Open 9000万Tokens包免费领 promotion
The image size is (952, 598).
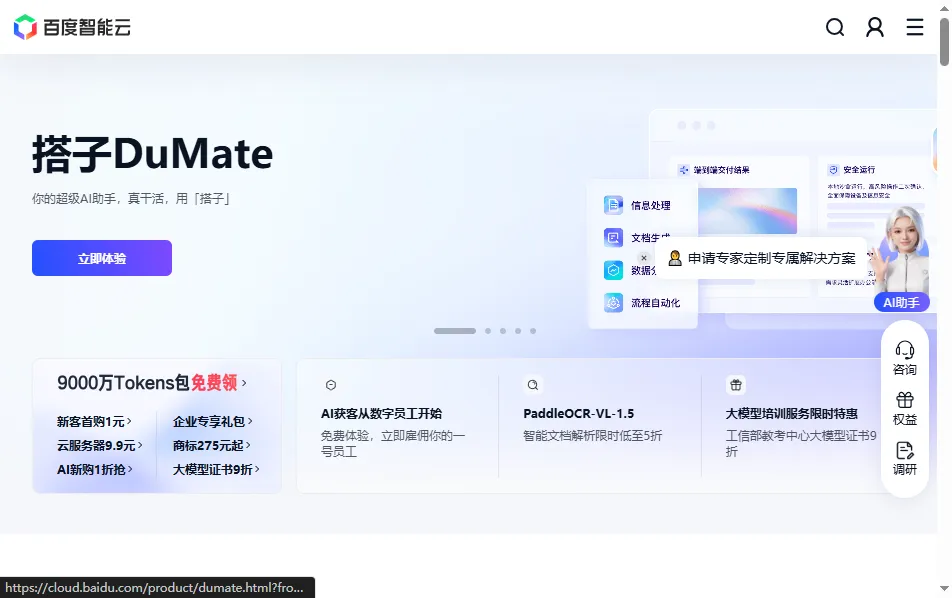tap(152, 382)
